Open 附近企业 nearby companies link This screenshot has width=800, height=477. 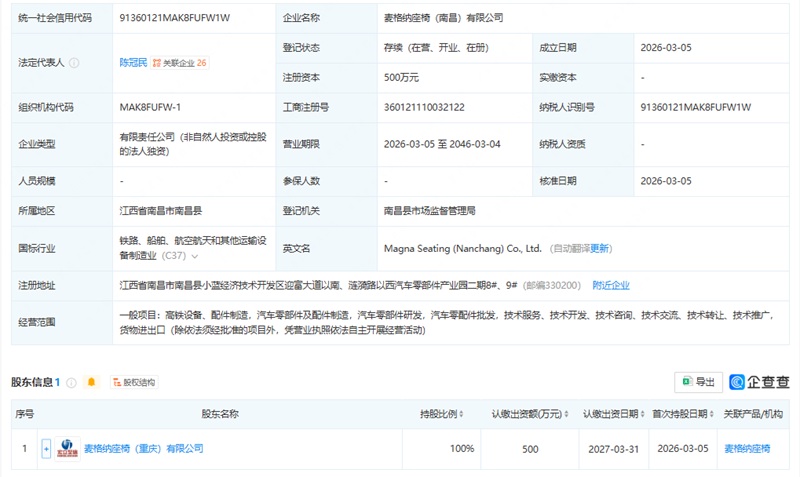(x=610, y=285)
